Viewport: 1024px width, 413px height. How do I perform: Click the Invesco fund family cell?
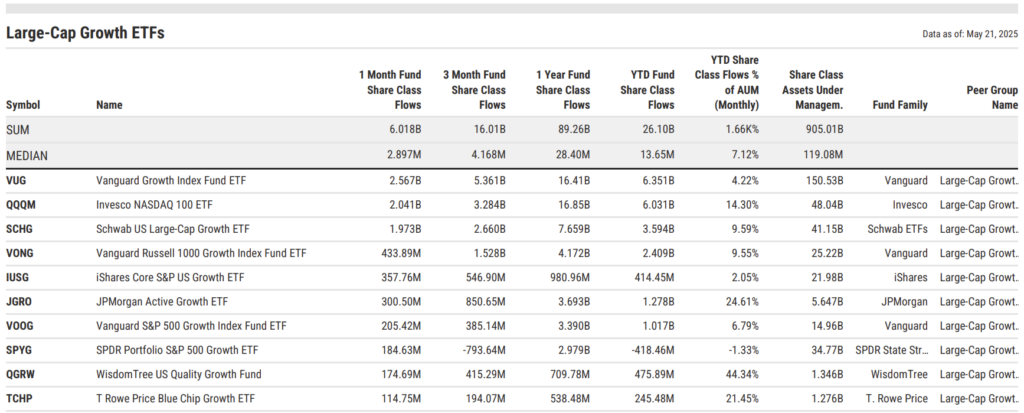coord(910,205)
